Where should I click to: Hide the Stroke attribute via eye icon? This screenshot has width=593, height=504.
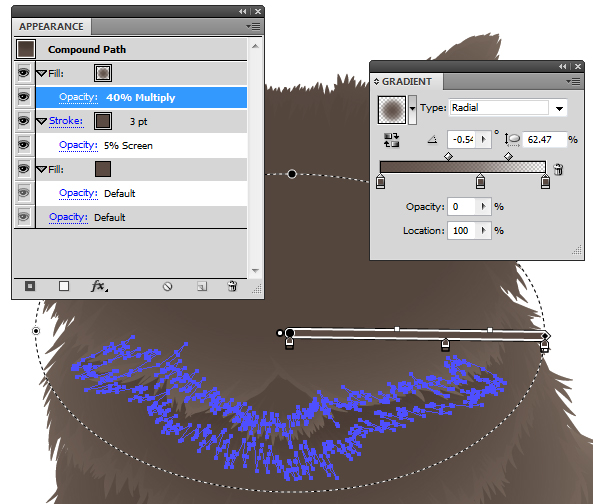[24, 121]
